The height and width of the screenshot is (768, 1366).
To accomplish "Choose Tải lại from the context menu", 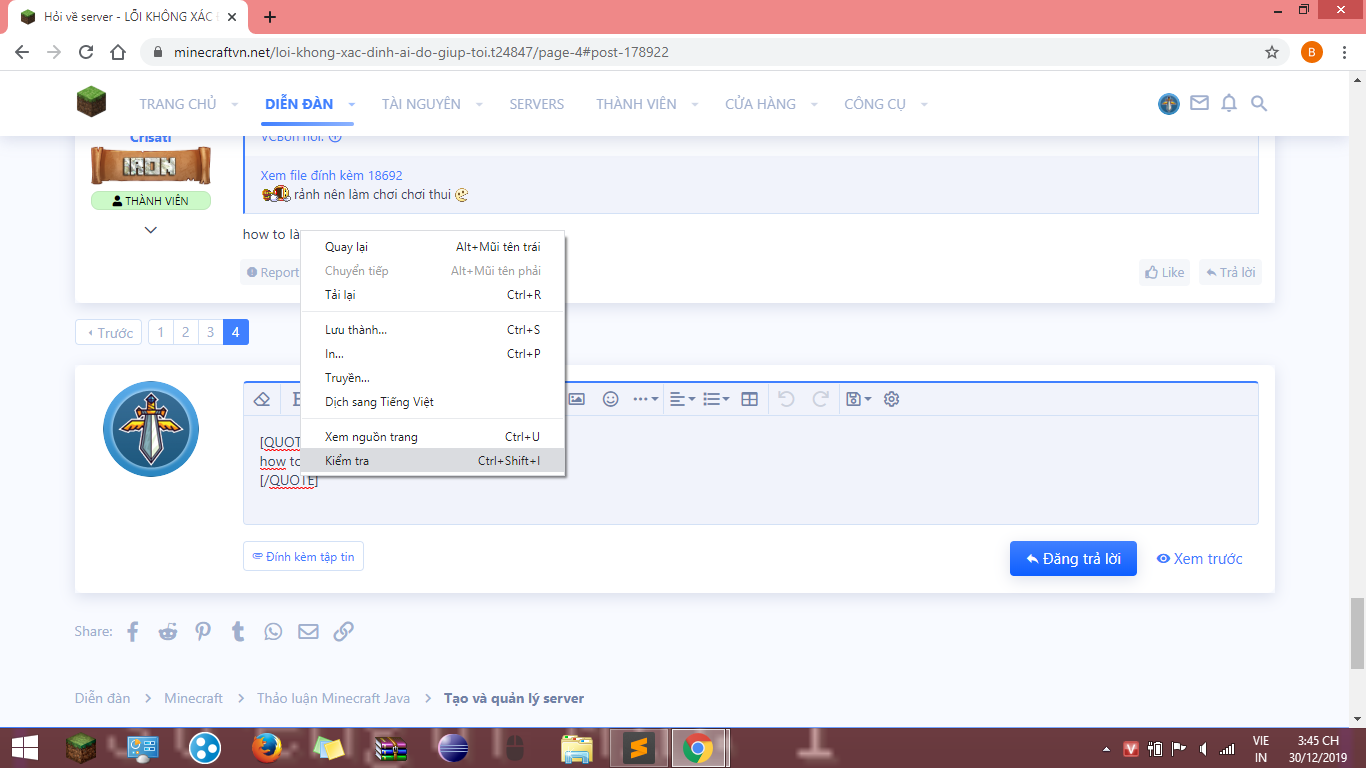I will point(433,295).
